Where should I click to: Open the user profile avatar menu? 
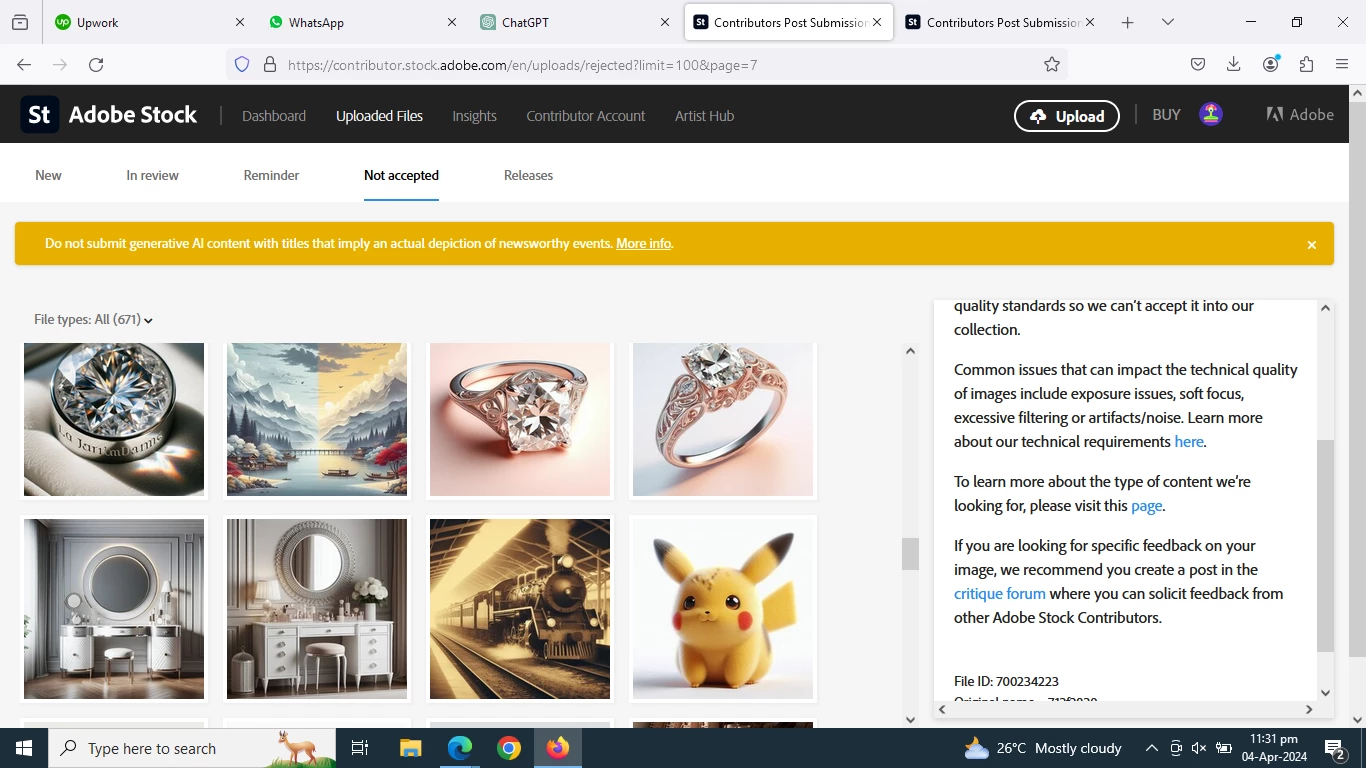pyautogui.click(x=1211, y=115)
